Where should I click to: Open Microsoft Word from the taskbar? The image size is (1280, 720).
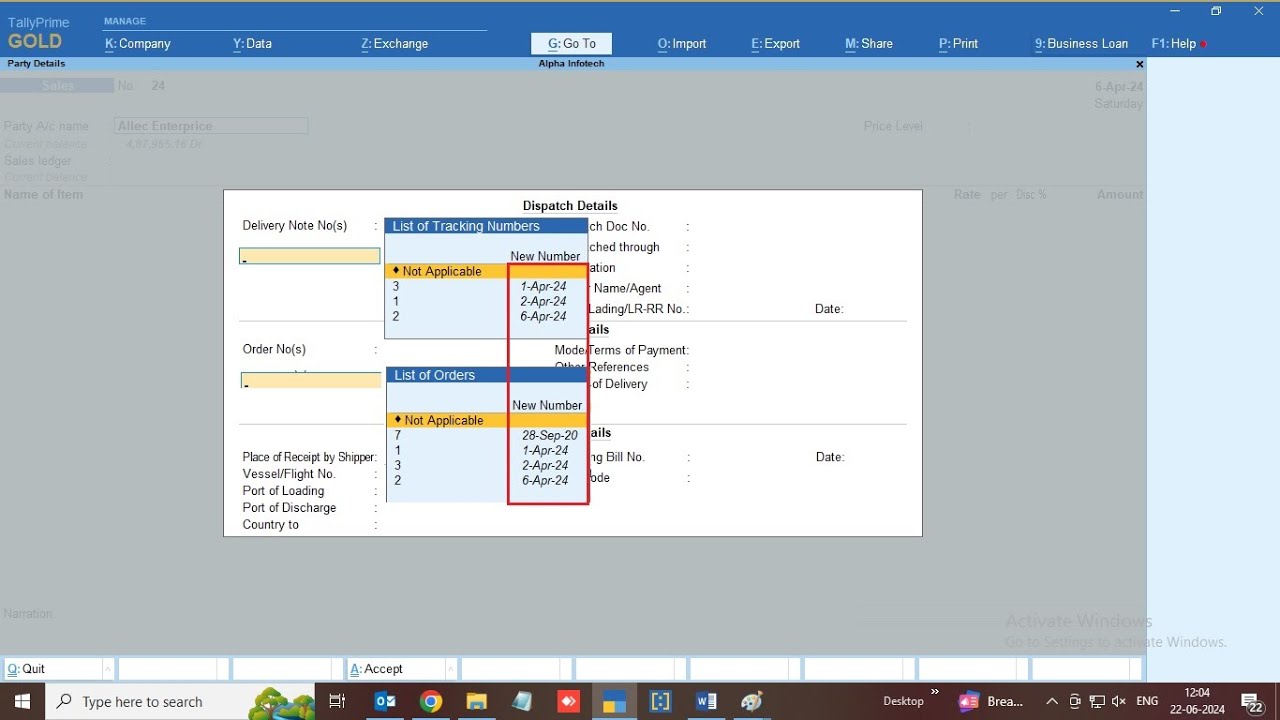pyautogui.click(x=706, y=701)
